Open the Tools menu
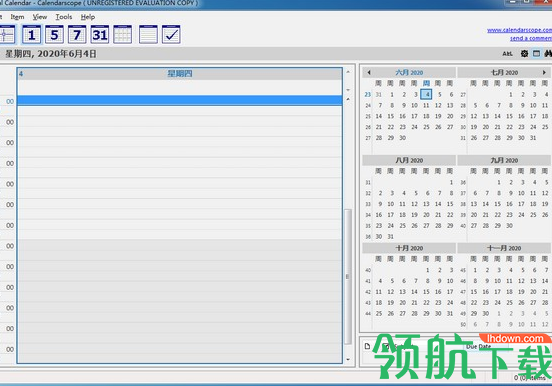The height and width of the screenshot is (386, 552). (x=64, y=17)
